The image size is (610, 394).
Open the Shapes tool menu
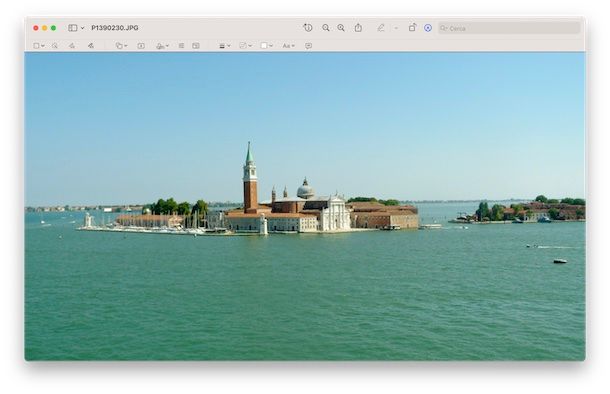pos(121,46)
